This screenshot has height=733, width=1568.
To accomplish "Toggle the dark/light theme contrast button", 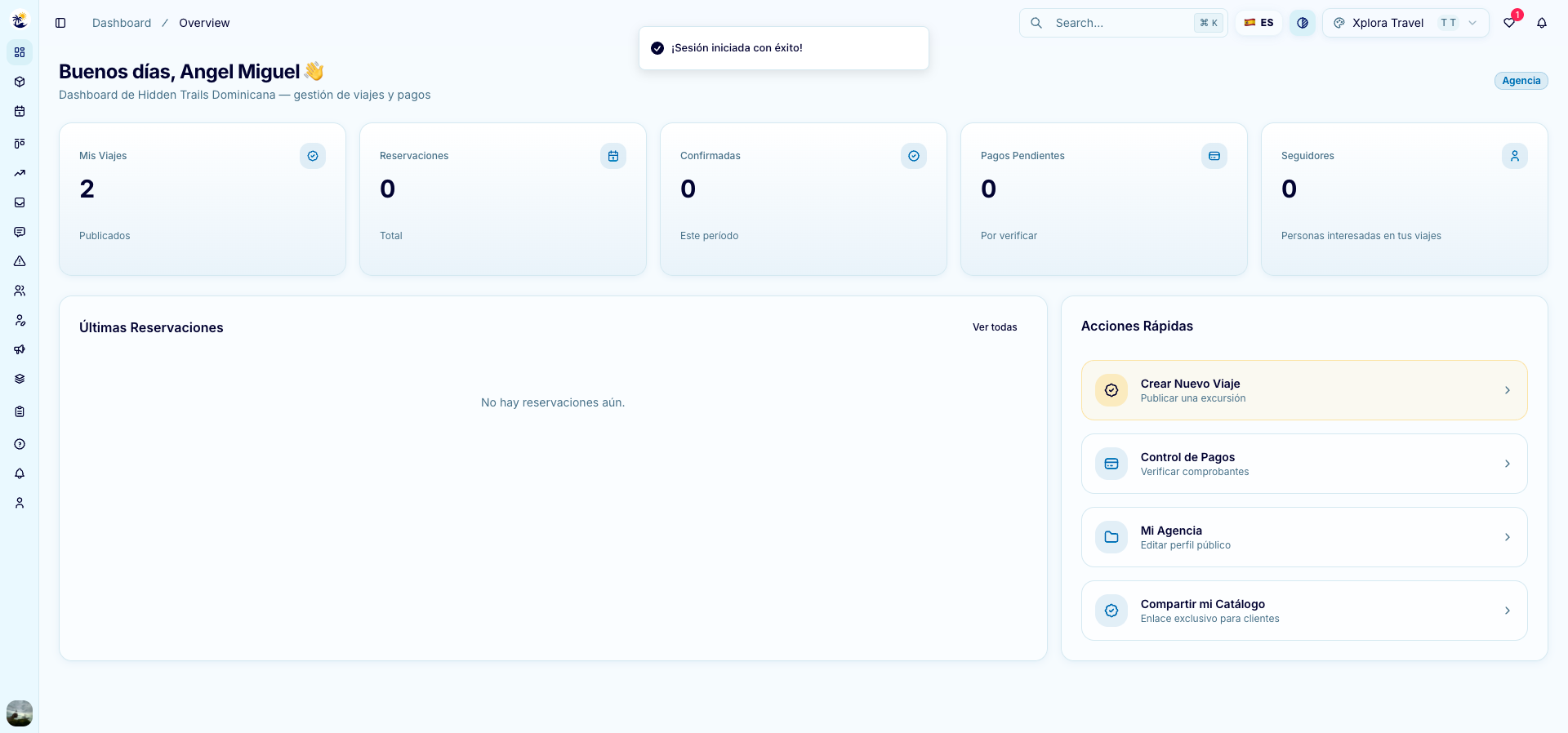I will pos(1303,23).
